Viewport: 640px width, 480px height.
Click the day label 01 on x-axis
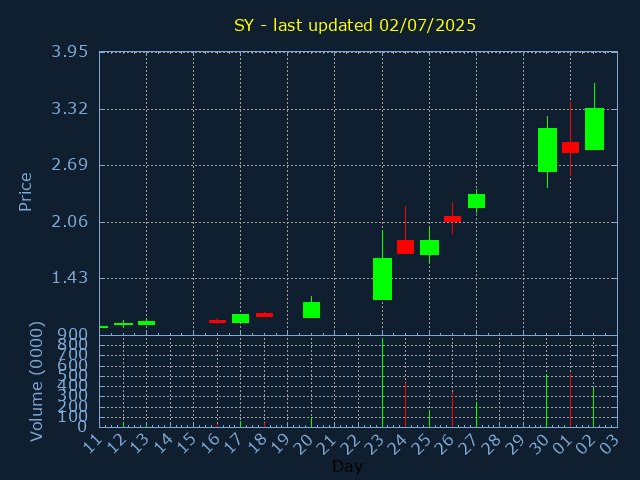pyautogui.click(x=563, y=444)
